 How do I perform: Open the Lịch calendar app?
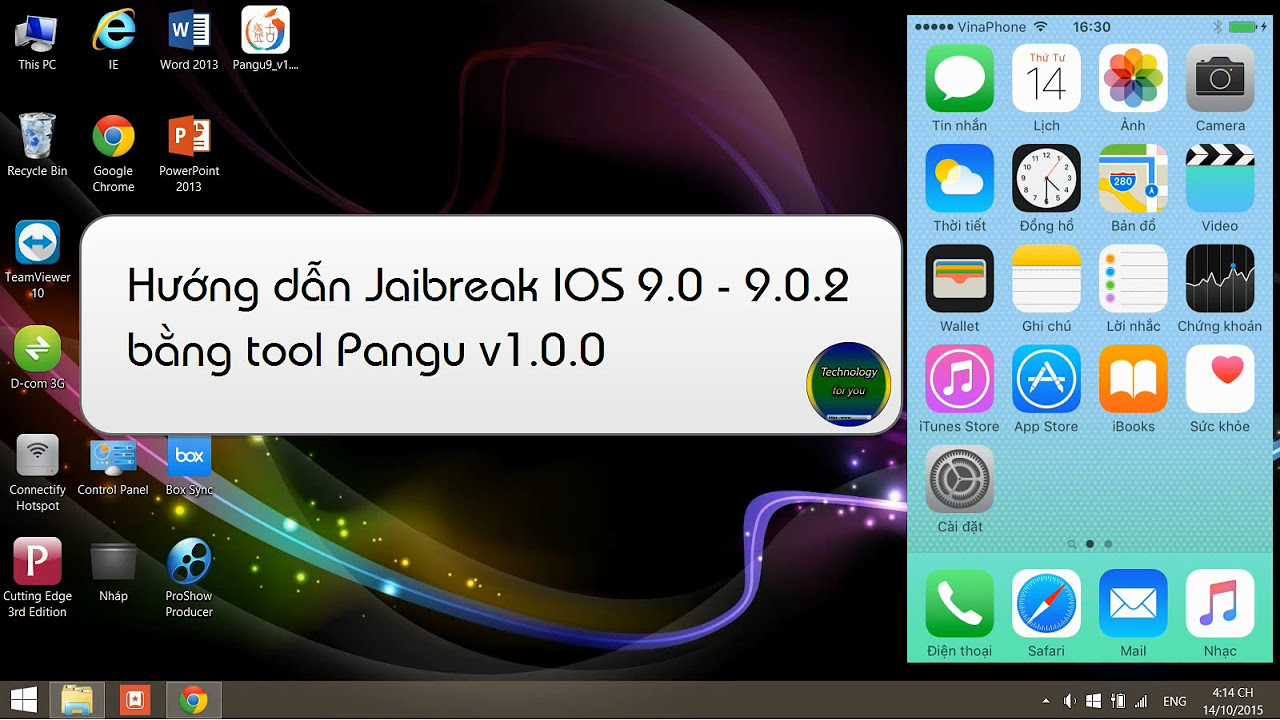click(1046, 78)
